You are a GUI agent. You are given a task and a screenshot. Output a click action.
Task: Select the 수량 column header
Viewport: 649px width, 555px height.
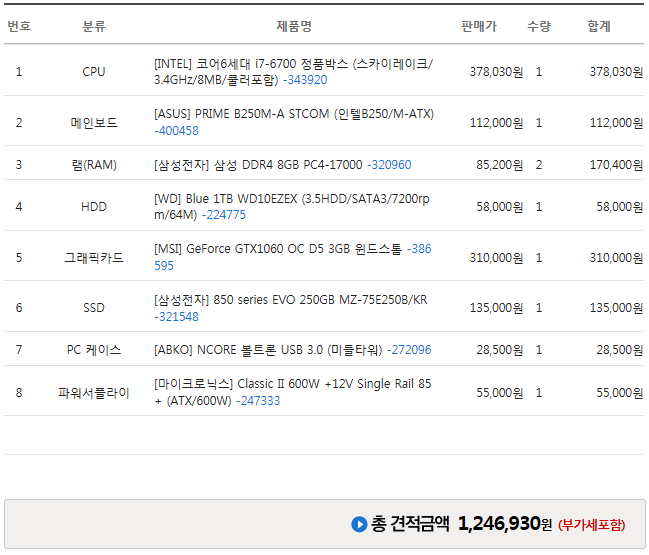539,26
